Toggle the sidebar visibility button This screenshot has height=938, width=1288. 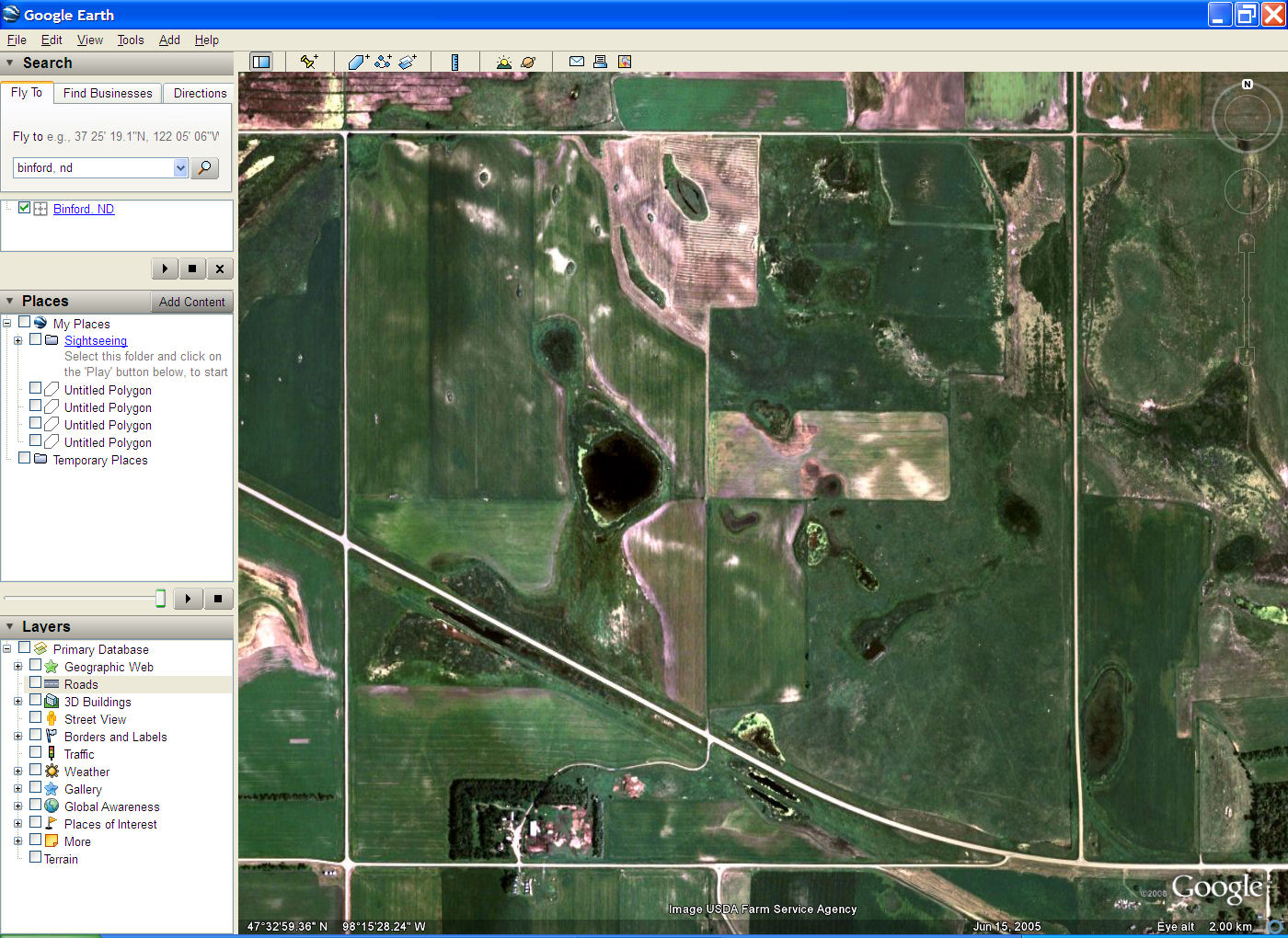point(261,62)
